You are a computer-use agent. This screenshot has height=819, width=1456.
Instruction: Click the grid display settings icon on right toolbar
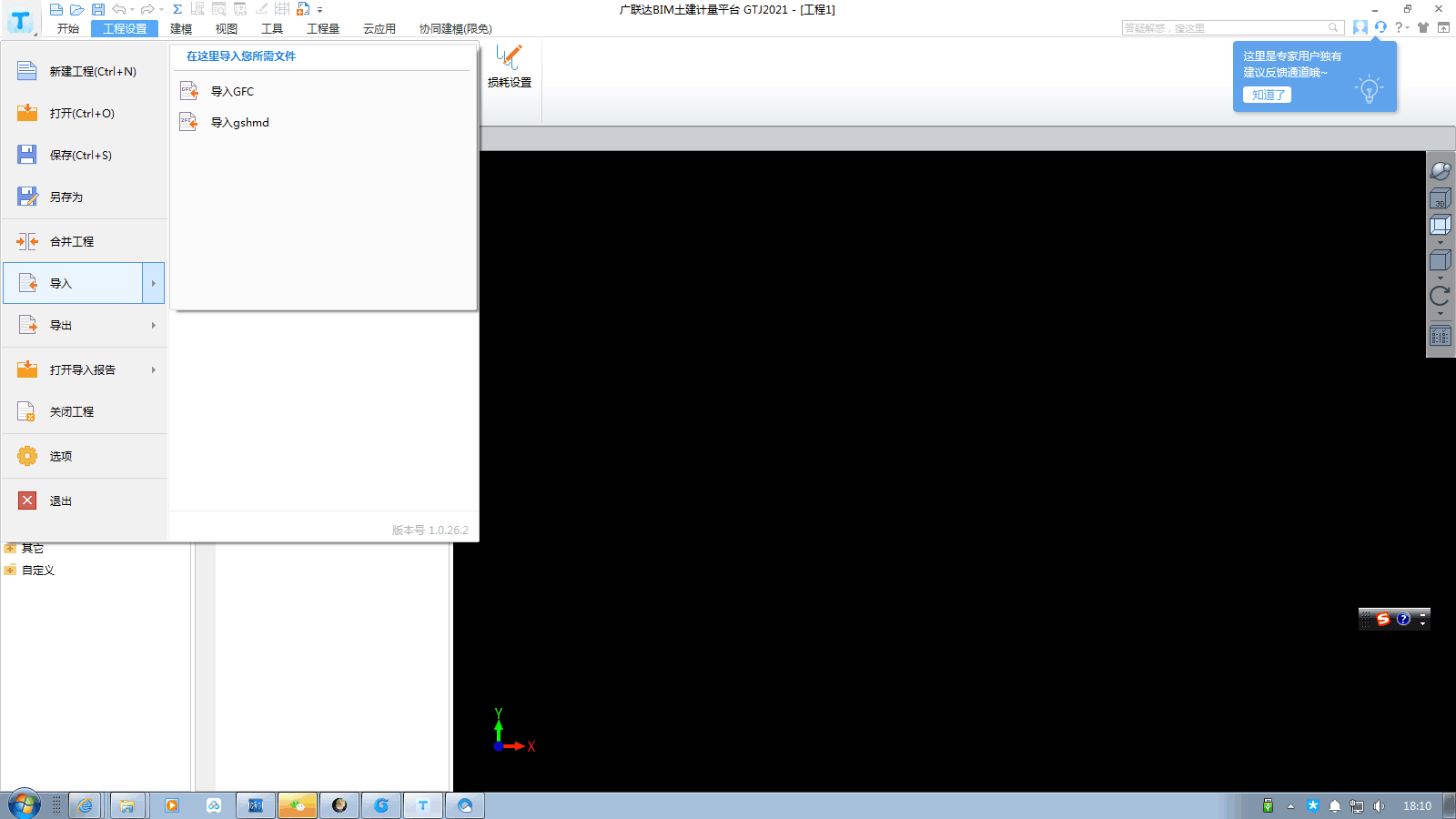(1441, 336)
